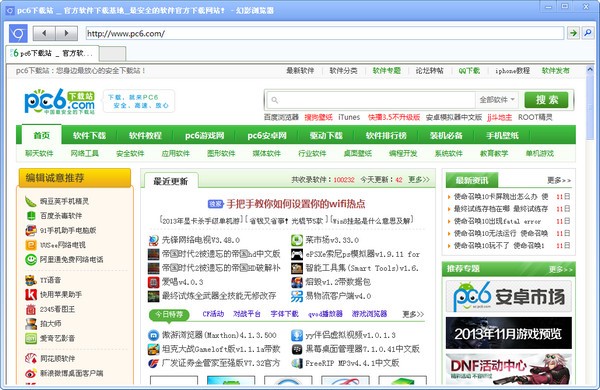Open the 2013年11月游戏预览 banner

point(509,333)
